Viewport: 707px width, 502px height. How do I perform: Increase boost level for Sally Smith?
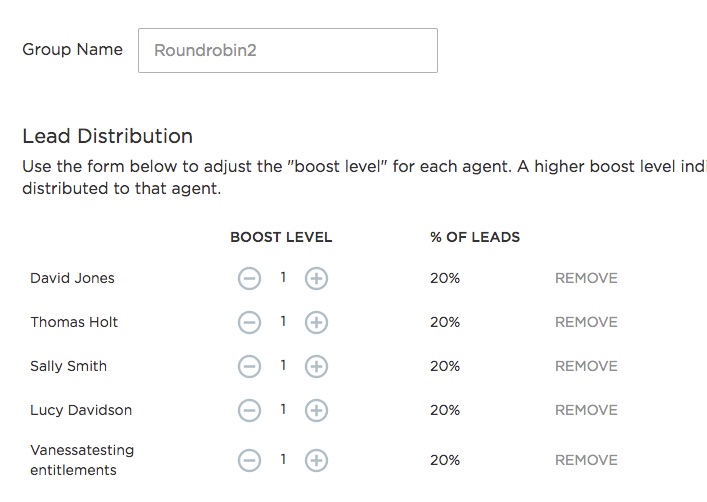[316, 366]
